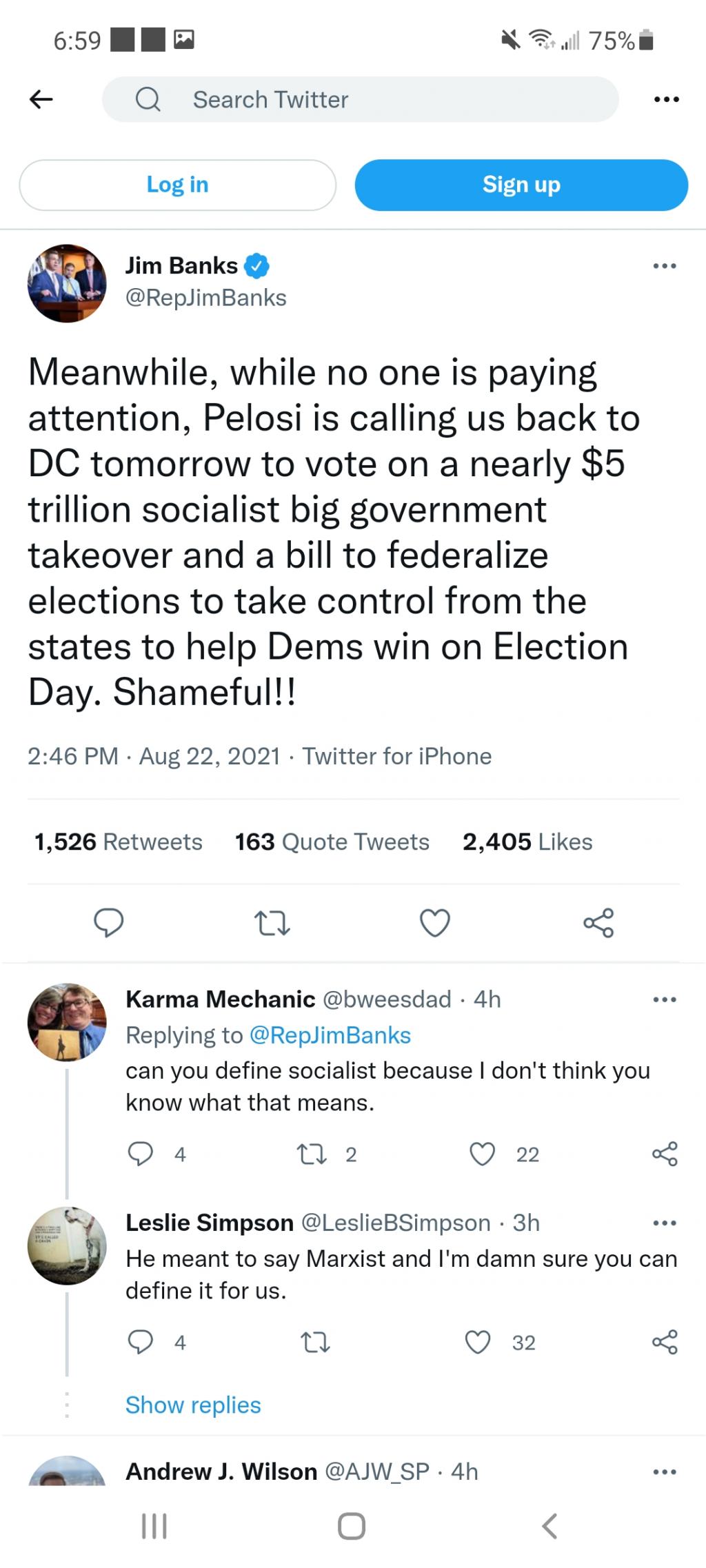Open Jim Banks profile picture
Image resolution: width=706 pixels, height=1568 pixels.
pos(67,283)
